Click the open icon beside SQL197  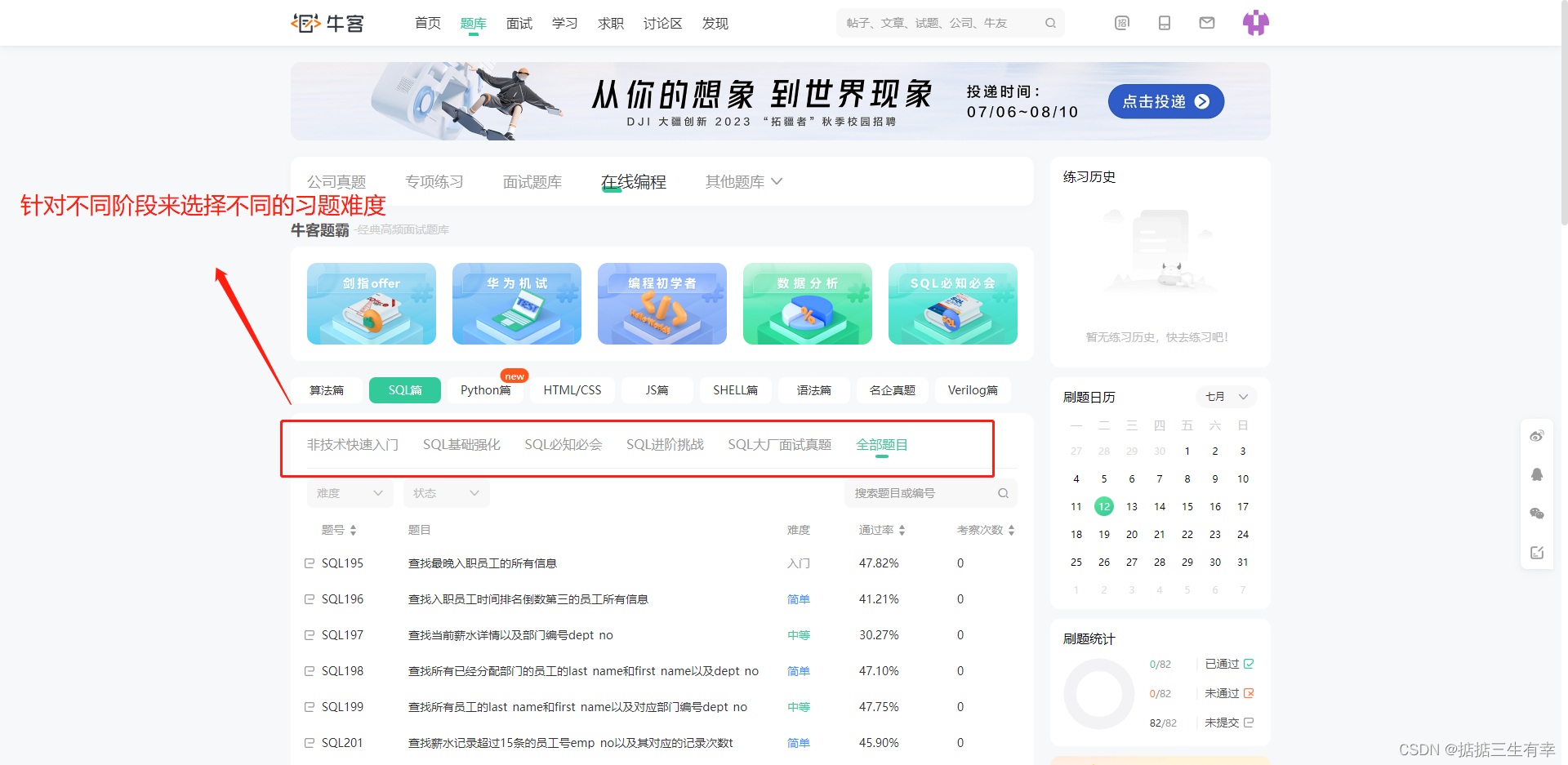point(310,635)
